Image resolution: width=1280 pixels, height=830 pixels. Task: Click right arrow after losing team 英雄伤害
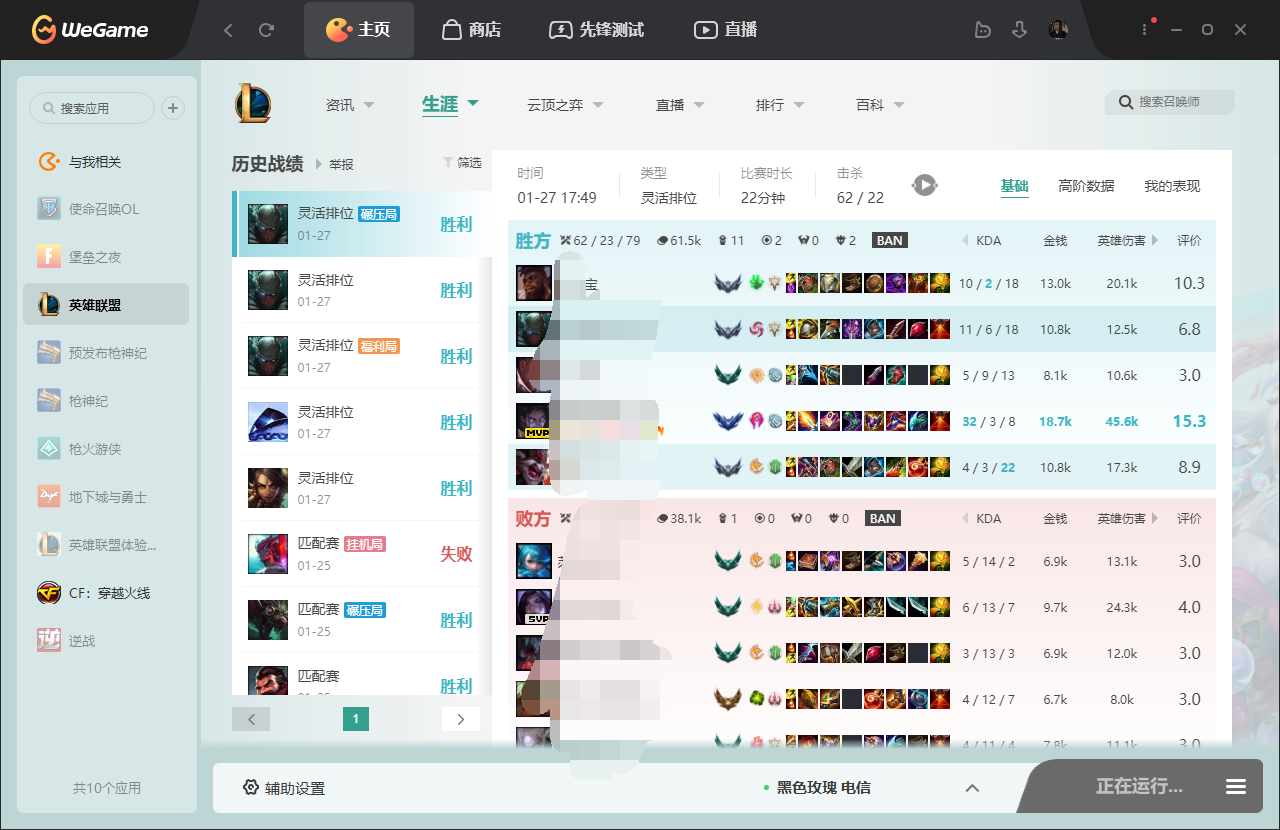click(1155, 518)
